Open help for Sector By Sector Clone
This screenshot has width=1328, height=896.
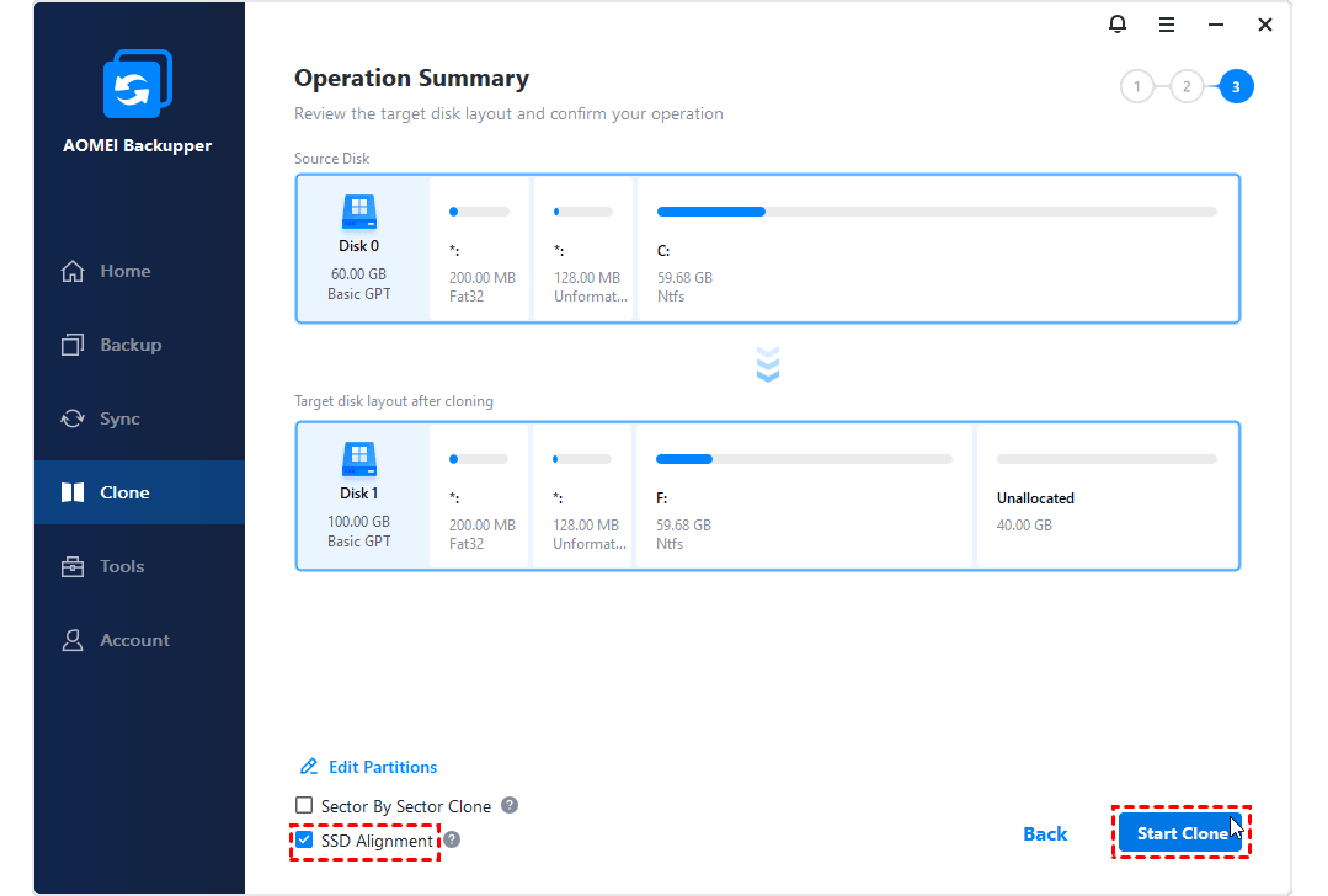point(510,805)
